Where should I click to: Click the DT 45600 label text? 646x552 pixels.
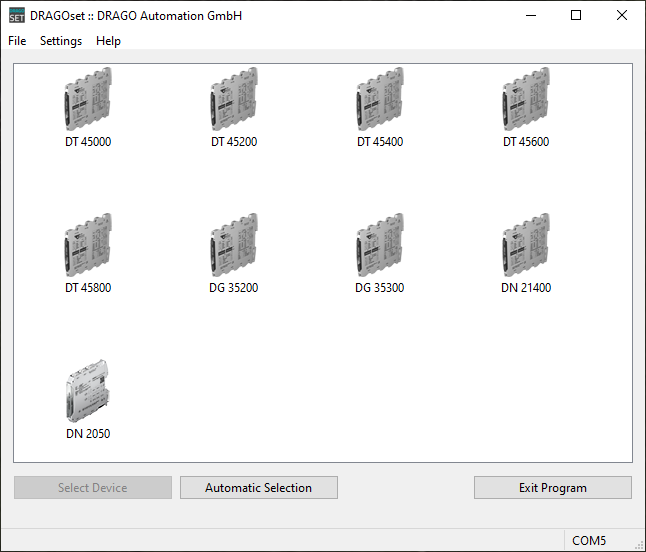click(x=526, y=142)
